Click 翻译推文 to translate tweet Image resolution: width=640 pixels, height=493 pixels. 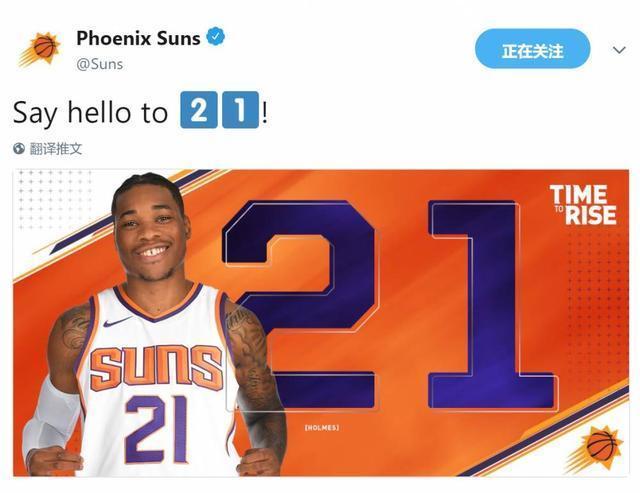56,149
